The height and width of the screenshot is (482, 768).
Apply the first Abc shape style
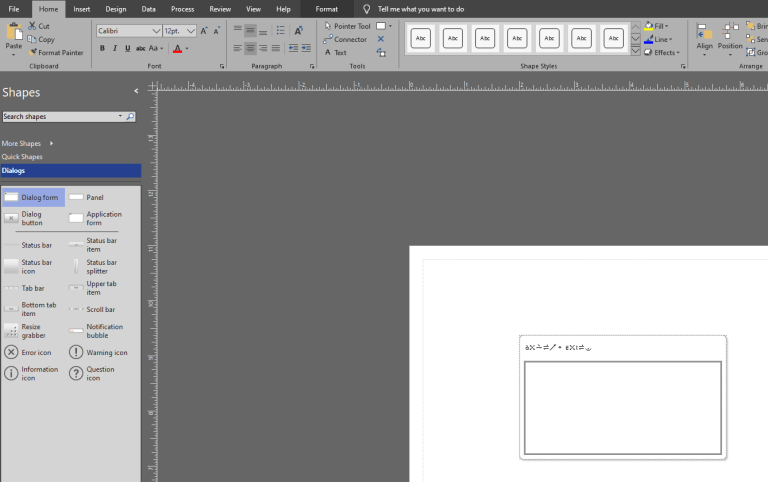(421, 38)
